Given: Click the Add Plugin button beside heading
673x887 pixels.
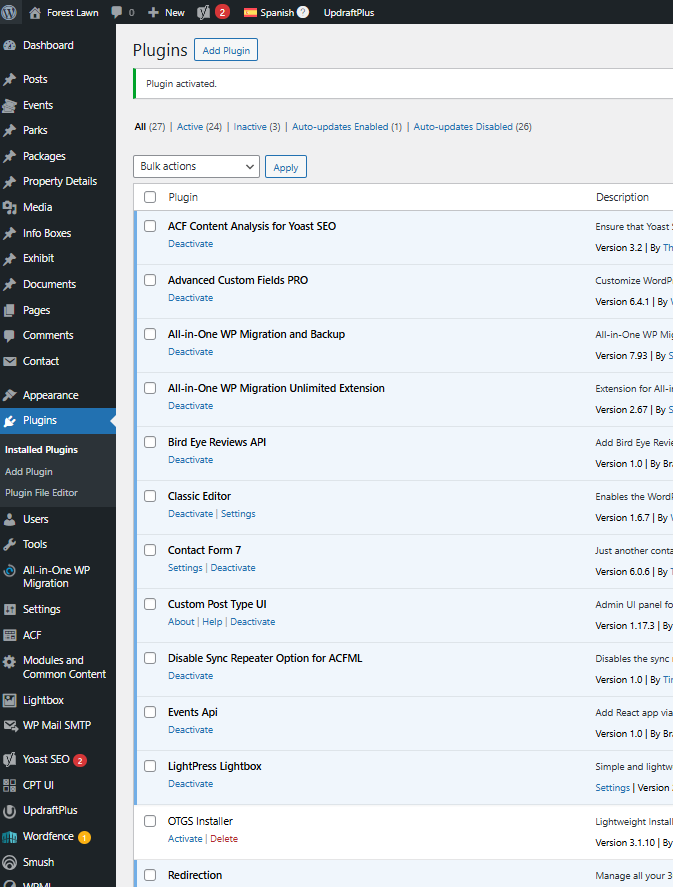Looking at the screenshot, I should tap(226, 50).
